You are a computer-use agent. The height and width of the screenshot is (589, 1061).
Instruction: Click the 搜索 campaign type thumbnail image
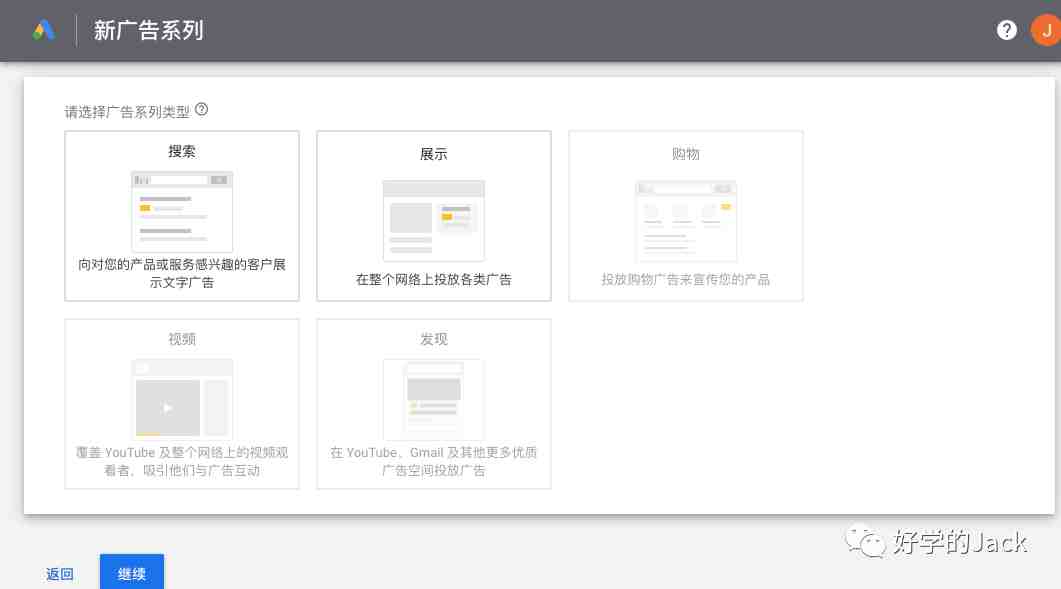[x=181, y=210]
